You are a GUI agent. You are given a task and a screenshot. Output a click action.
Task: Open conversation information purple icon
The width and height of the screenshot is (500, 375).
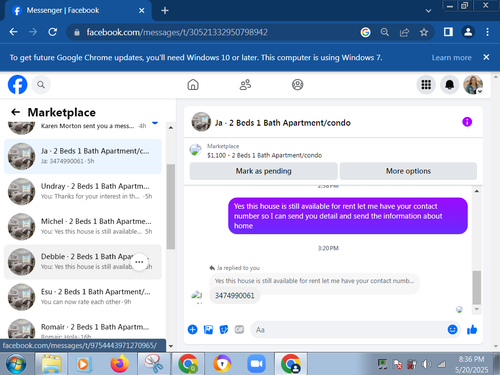click(467, 122)
